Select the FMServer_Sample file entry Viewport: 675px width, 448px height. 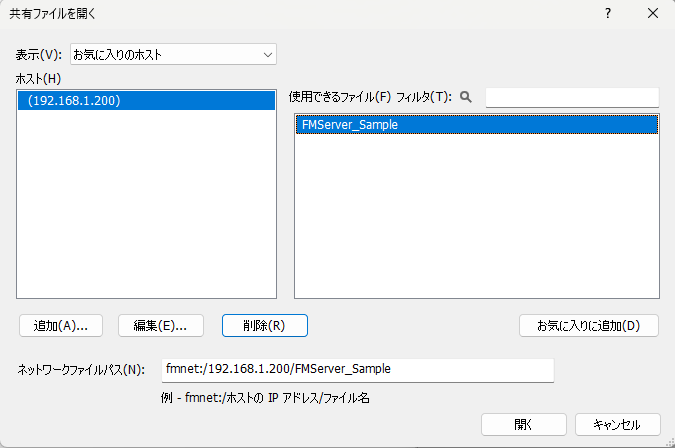[x=477, y=125]
